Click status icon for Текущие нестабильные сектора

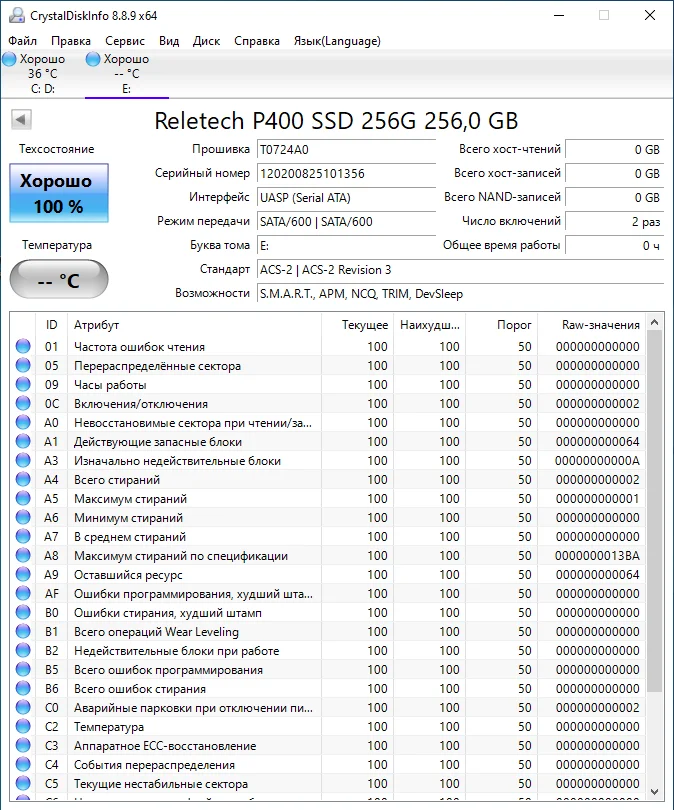(x=23, y=783)
